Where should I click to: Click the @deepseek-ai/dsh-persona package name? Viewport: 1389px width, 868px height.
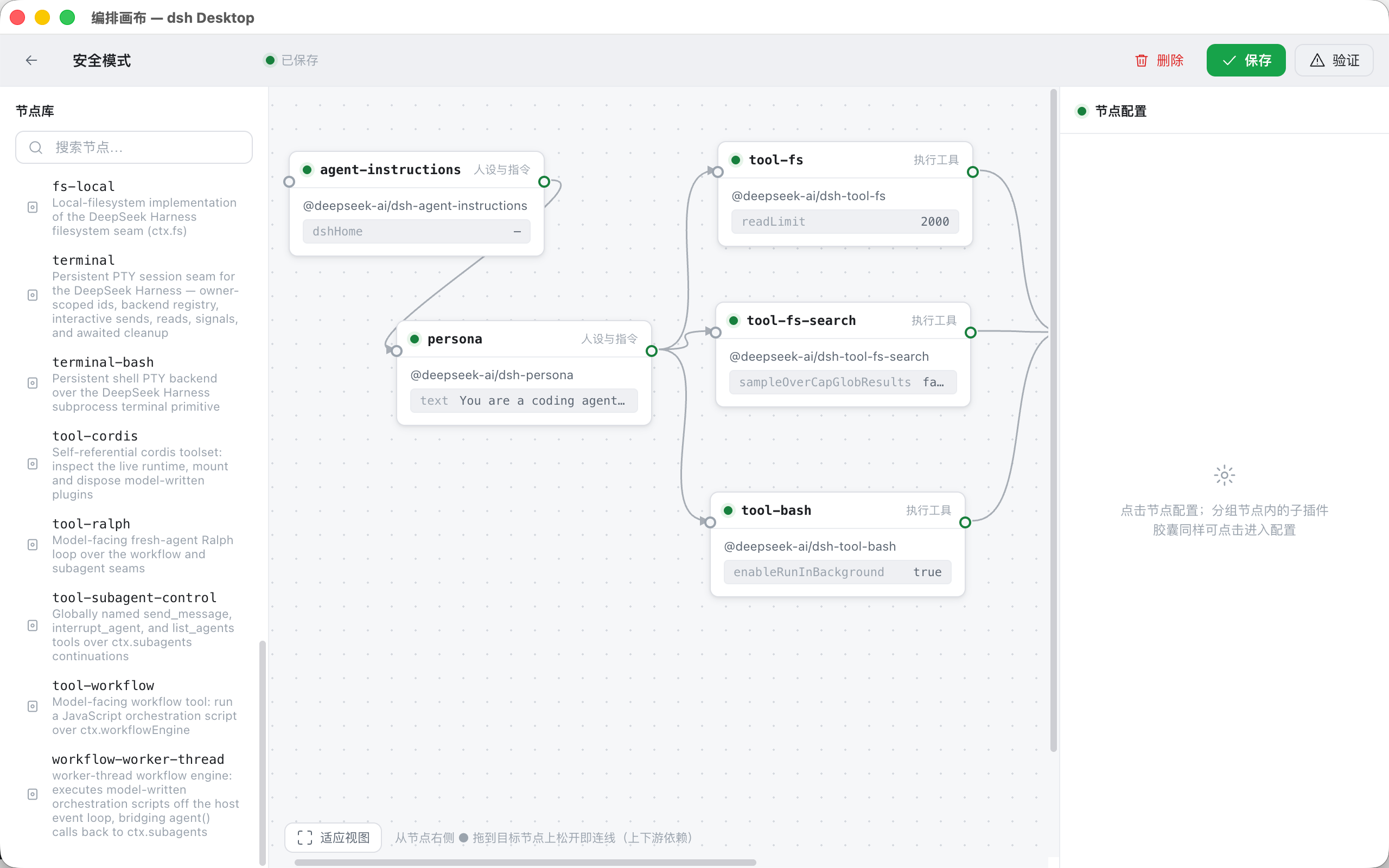pyautogui.click(x=492, y=375)
